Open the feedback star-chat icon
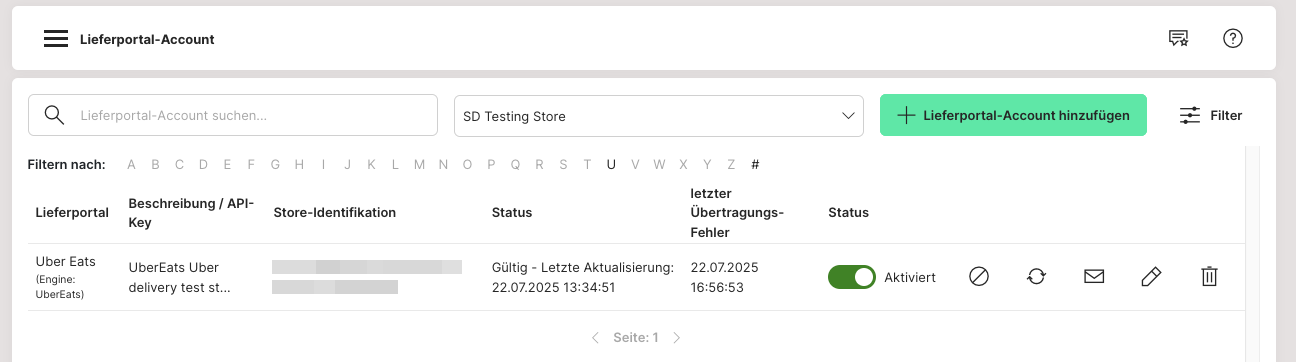This screenshot has height=362, width=1296. point(1178,39)
